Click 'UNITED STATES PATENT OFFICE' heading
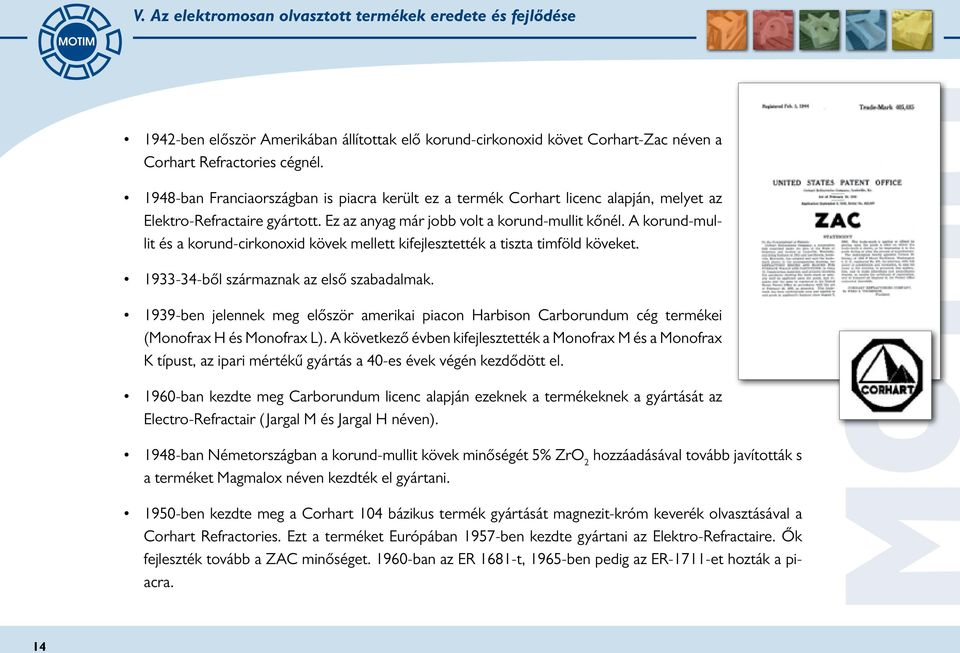The width and height of the screenshot is (960, 653). 837,182
